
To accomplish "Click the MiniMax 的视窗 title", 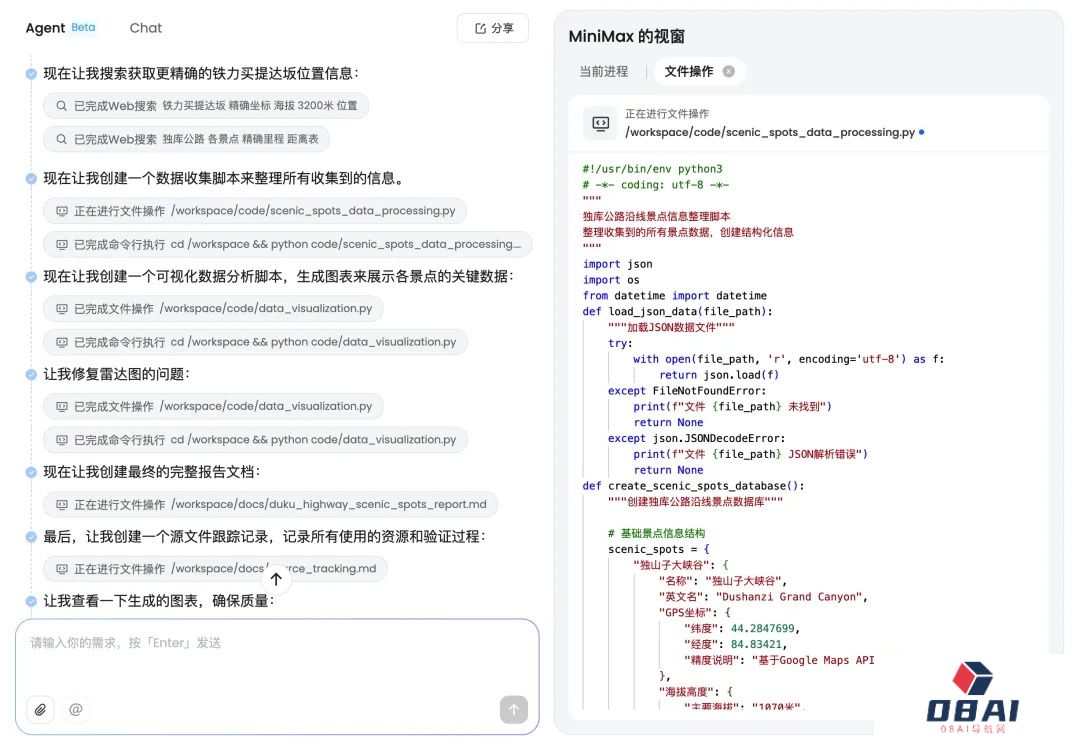I will tap(626, 36).
